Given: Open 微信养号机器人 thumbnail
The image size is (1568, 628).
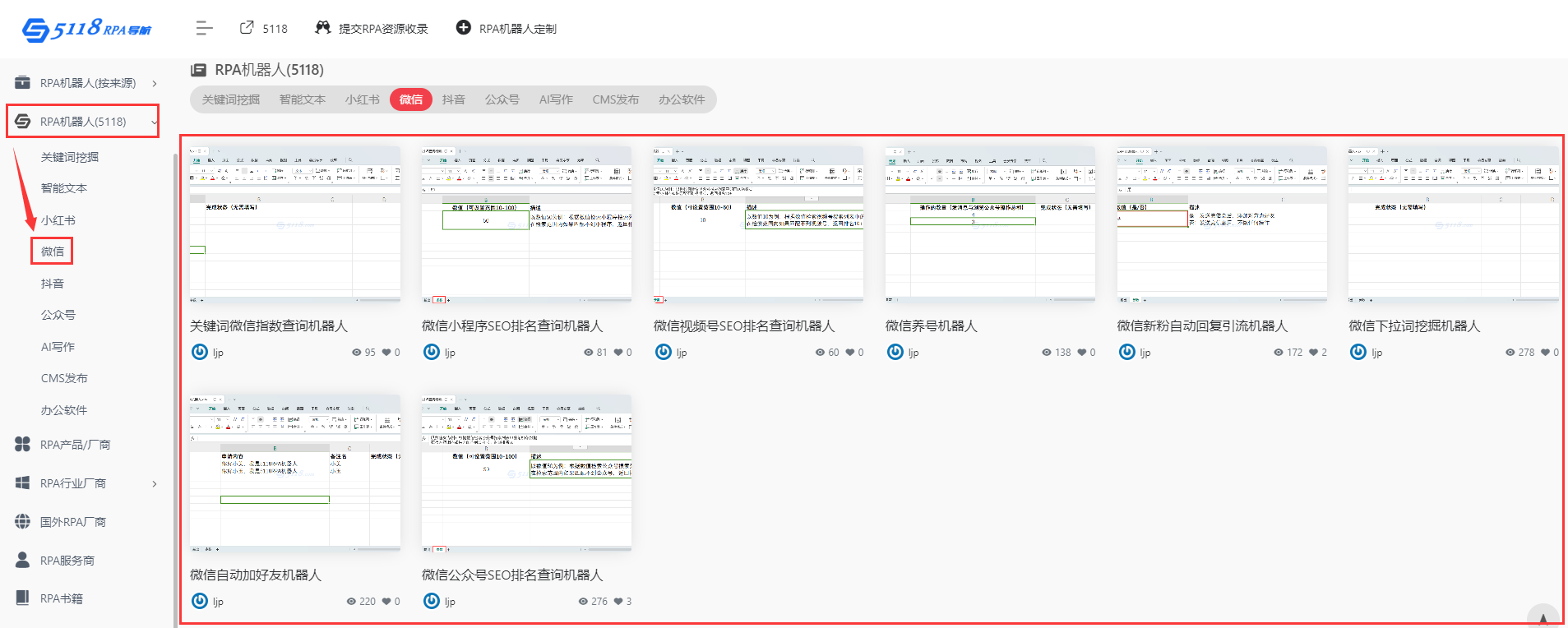Looking at the screenshot, I should (991, 226).
